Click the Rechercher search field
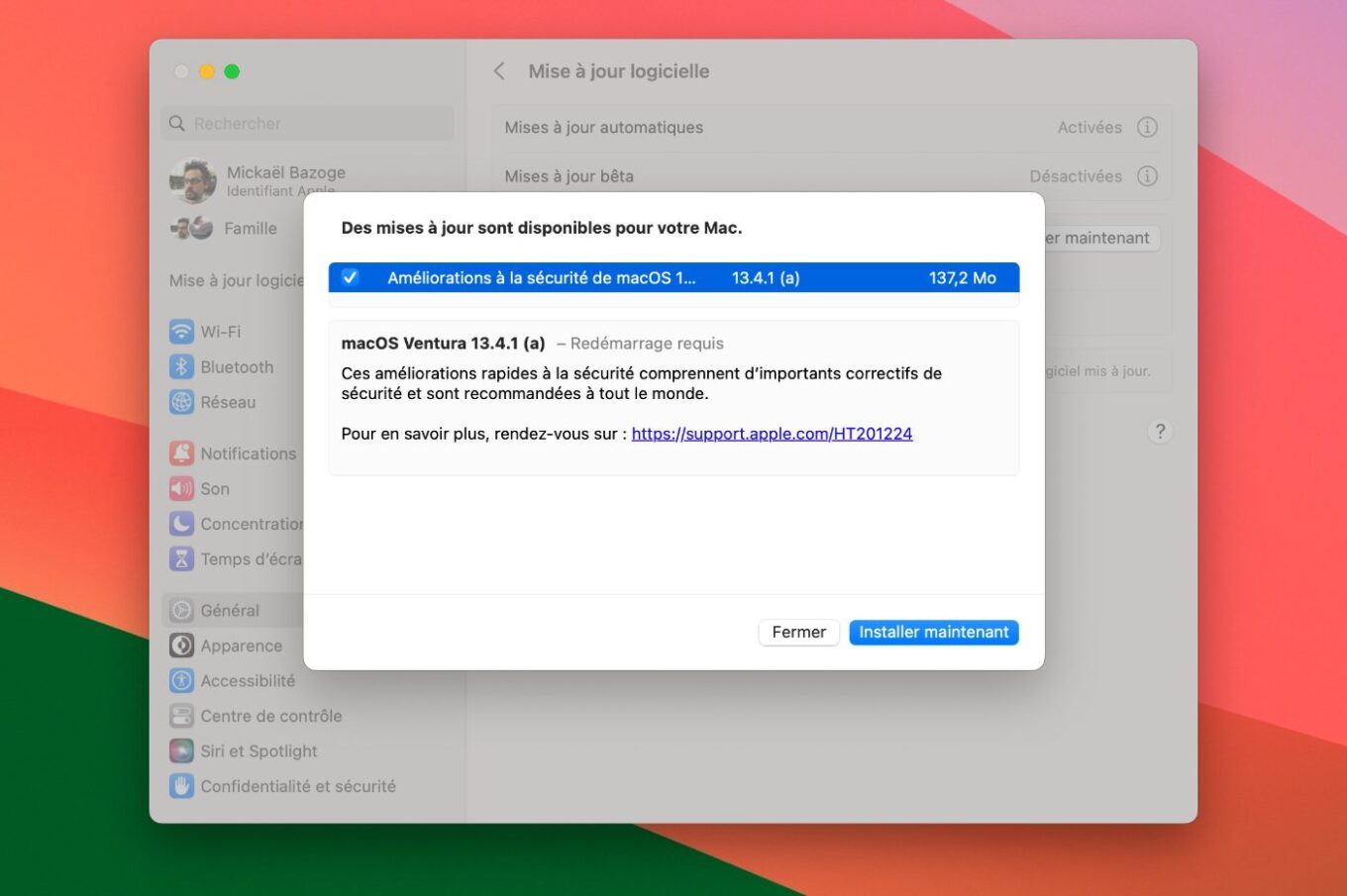Image resolution: width=1347 pixels, height=896 pixels. (x=306, y=123)
